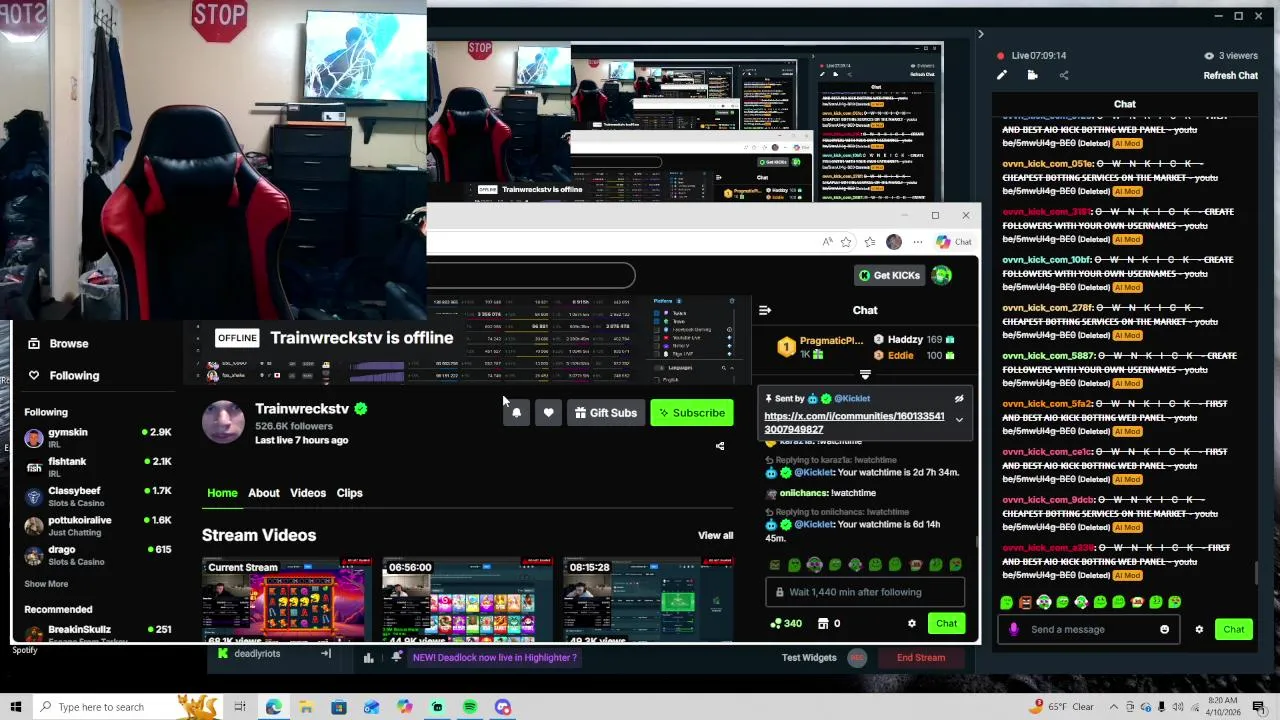Click the green Chat button in streaming app
1280x720 pixels.
tap(1234, 629)
